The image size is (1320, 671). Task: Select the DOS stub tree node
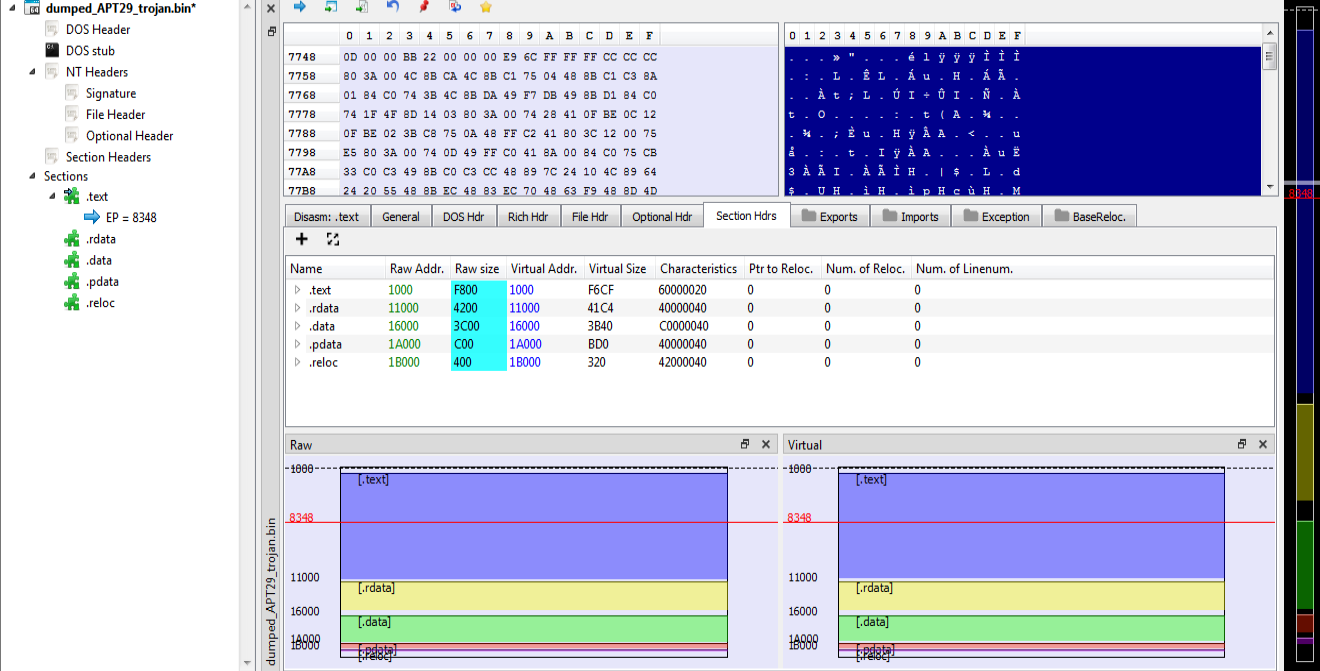pyautogui.click(x=90, y=50)
